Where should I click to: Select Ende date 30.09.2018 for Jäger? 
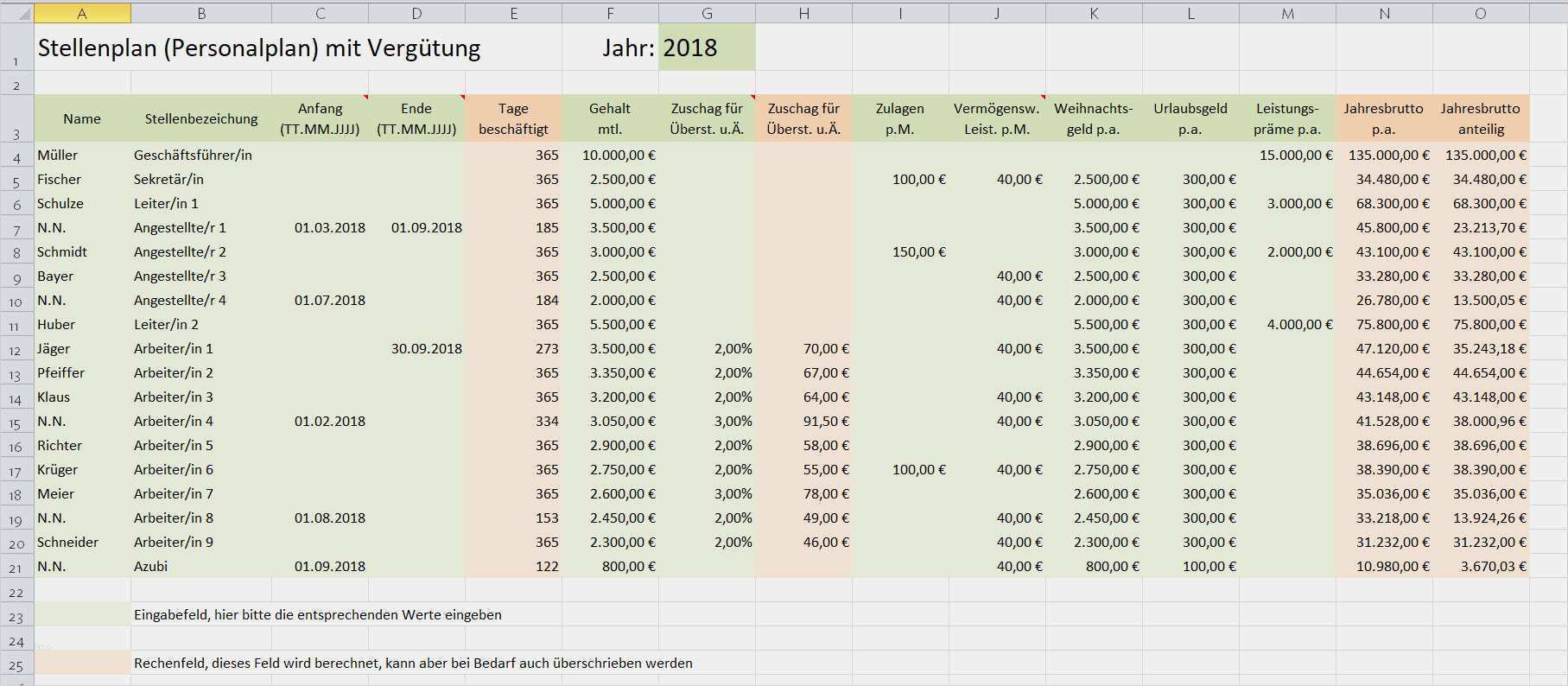coord(417,349)
